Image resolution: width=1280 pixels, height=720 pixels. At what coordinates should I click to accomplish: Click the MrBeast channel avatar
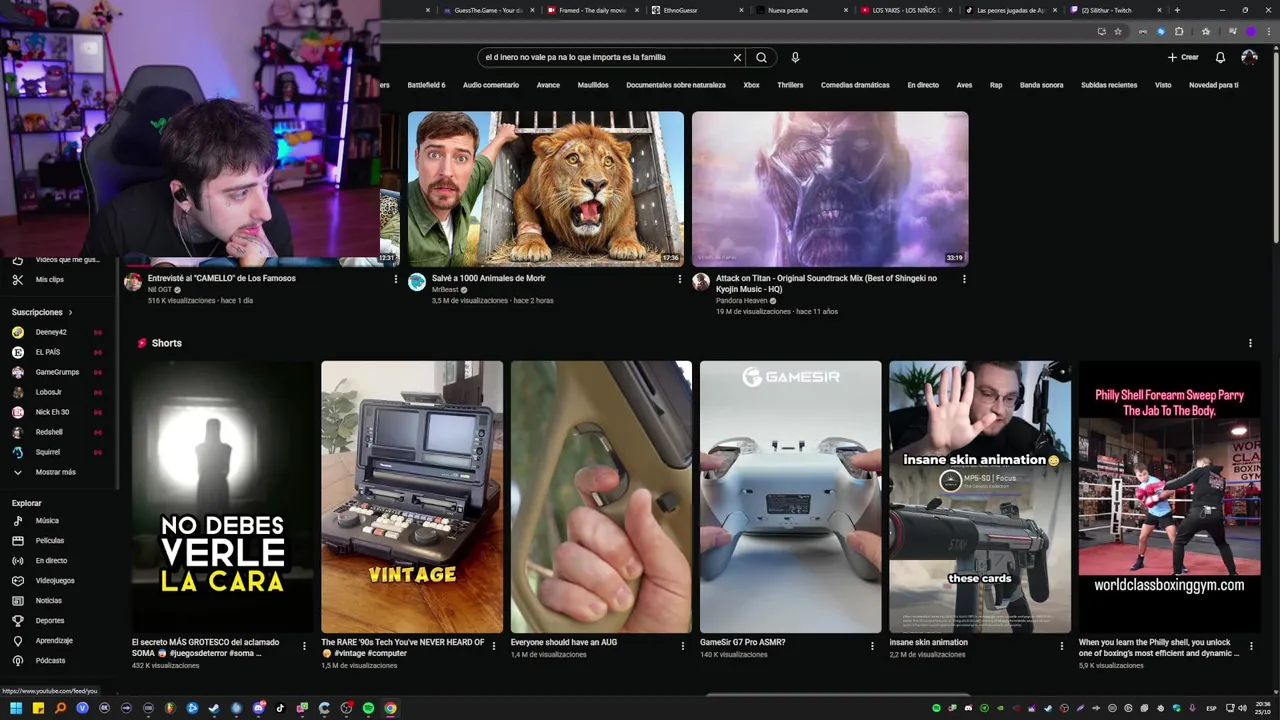point(417,282)
